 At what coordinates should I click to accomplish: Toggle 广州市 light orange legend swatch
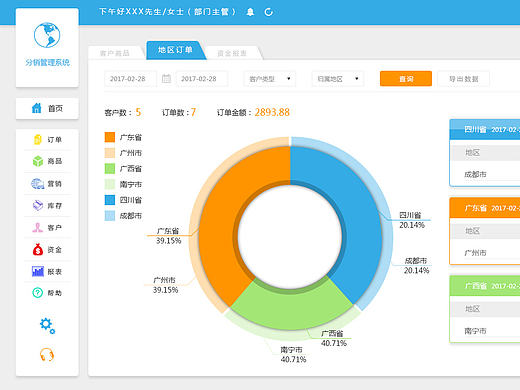110,153
